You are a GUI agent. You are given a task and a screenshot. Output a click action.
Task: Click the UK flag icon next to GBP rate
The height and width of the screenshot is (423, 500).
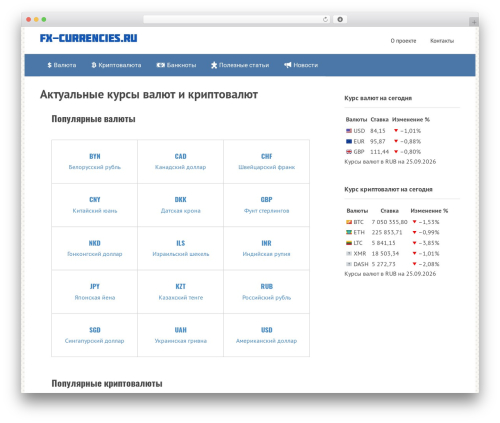tap(349, 152)
